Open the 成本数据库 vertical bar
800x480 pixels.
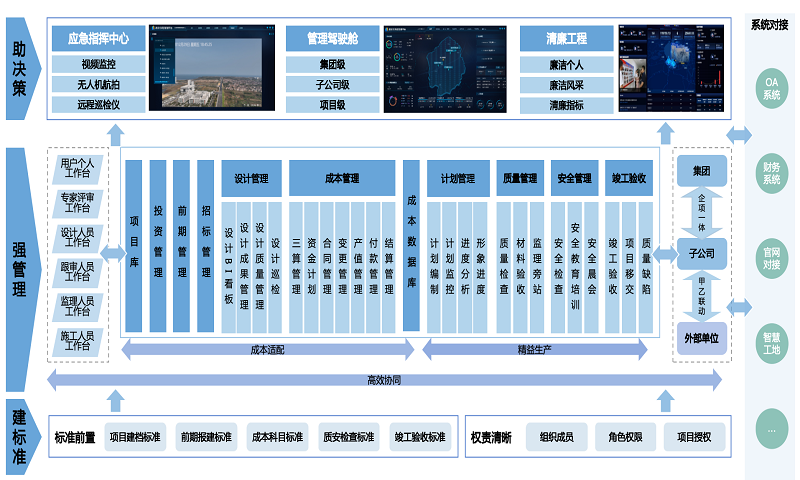pyautogui.click(x=411, y=245)
